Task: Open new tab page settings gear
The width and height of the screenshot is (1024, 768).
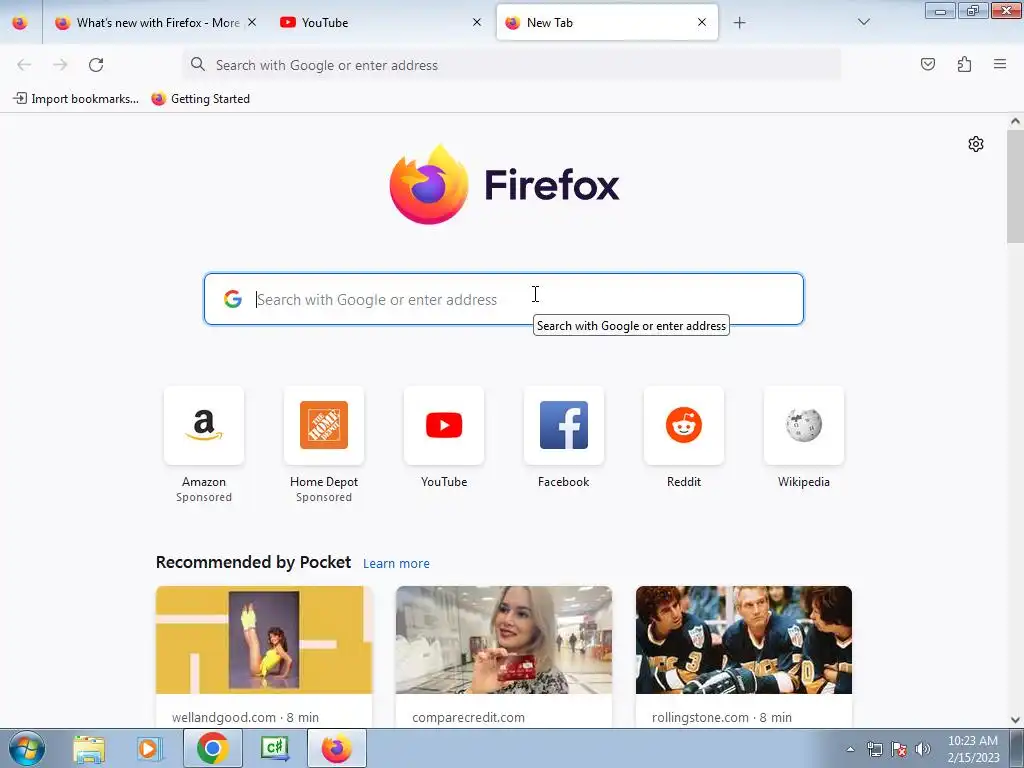Action: (976, 144)
